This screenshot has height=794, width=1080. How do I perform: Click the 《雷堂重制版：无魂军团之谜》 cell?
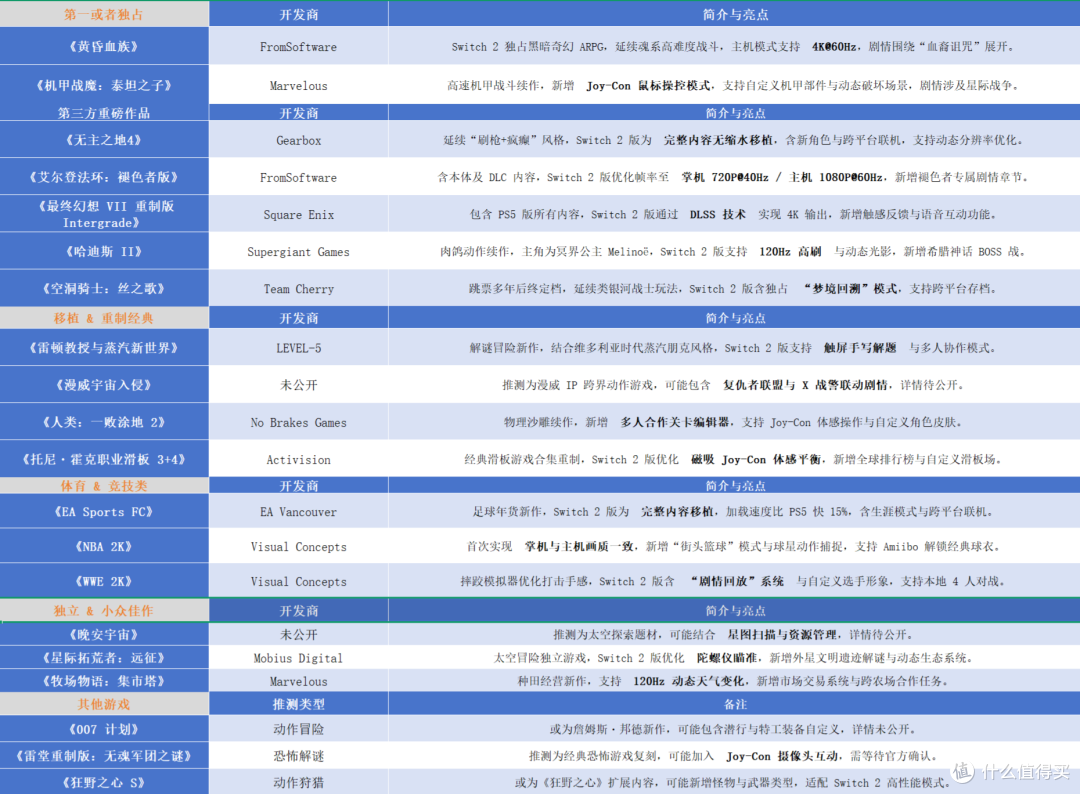104,755
